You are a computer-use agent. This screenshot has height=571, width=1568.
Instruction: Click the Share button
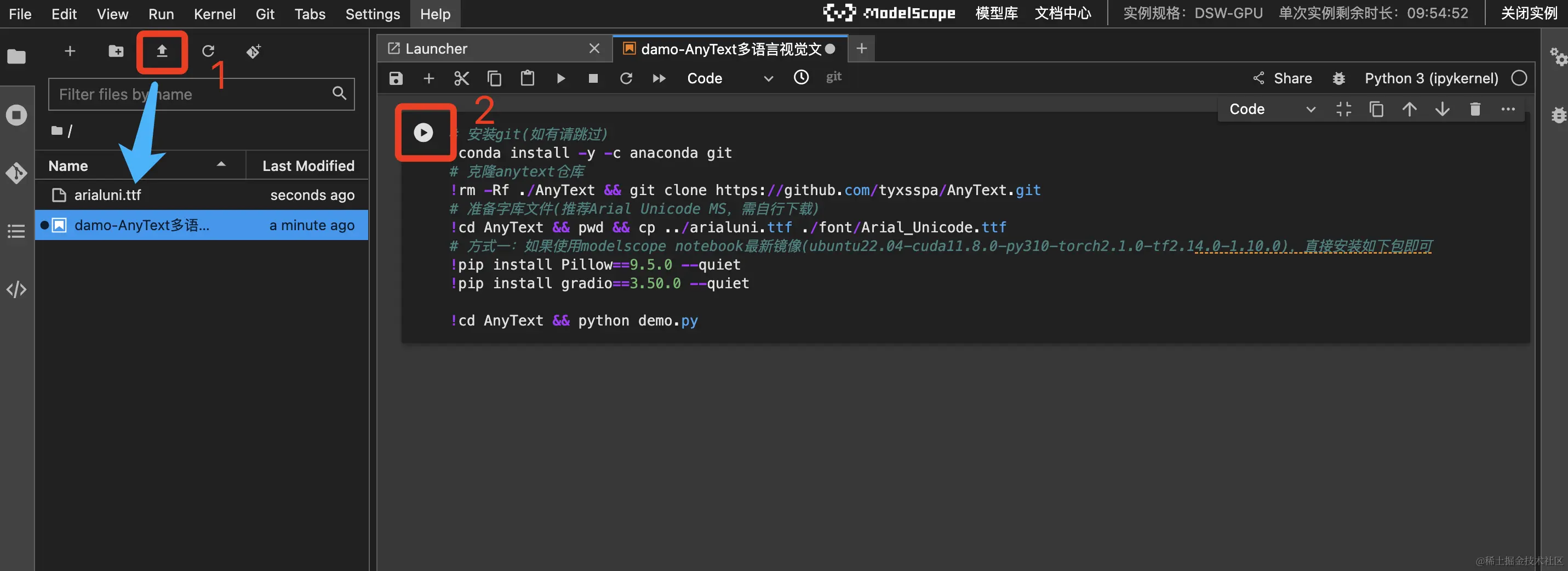(1283, 78)
